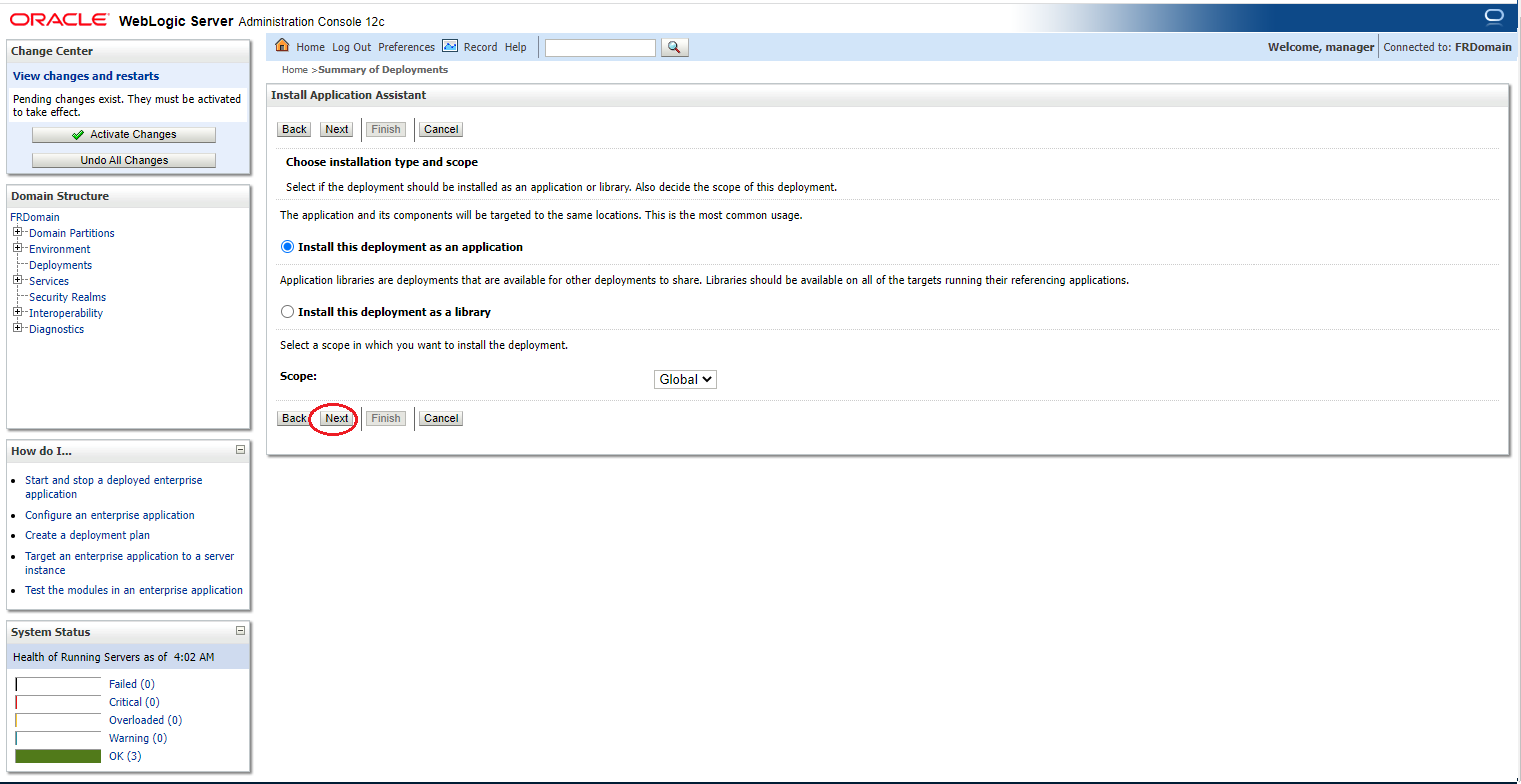Open Help in the toolbar

515,47
